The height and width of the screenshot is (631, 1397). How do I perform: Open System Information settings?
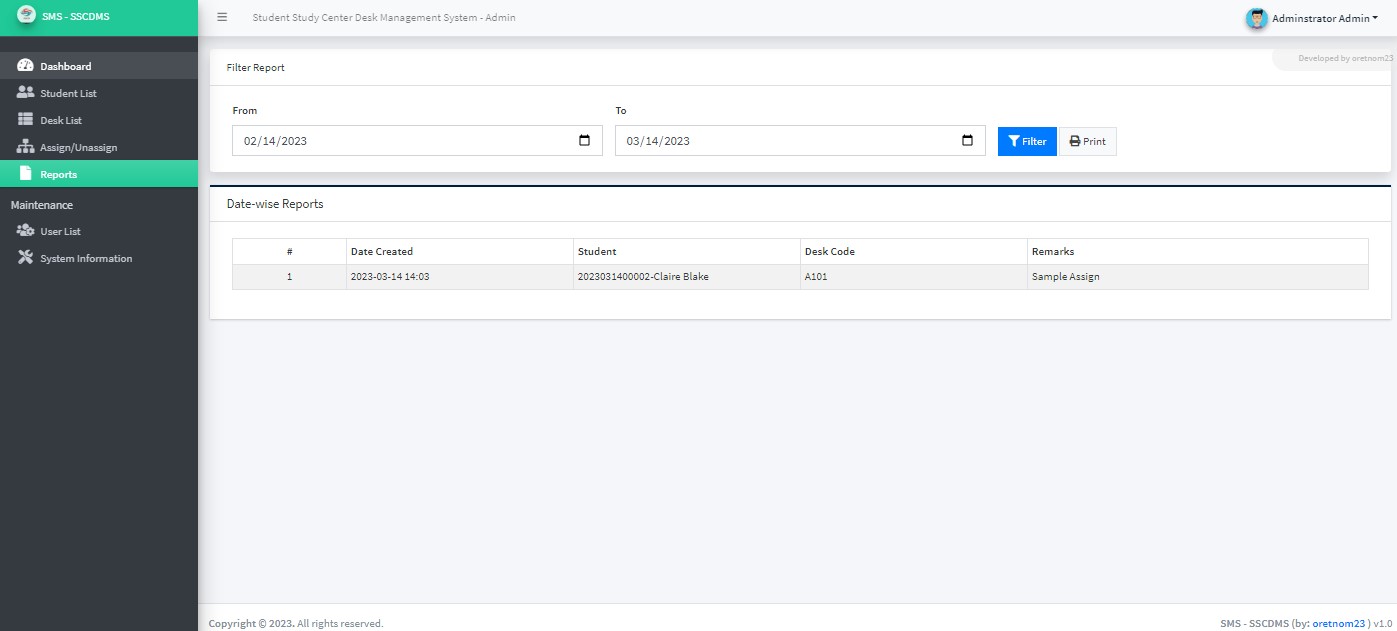pyautogui.click(x=99, y=258)
